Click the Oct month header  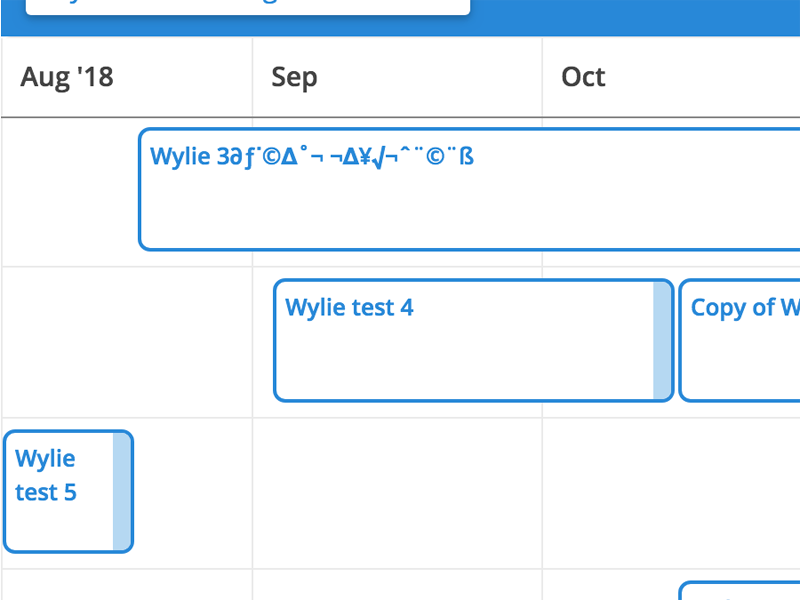click(x=583, y=78)
